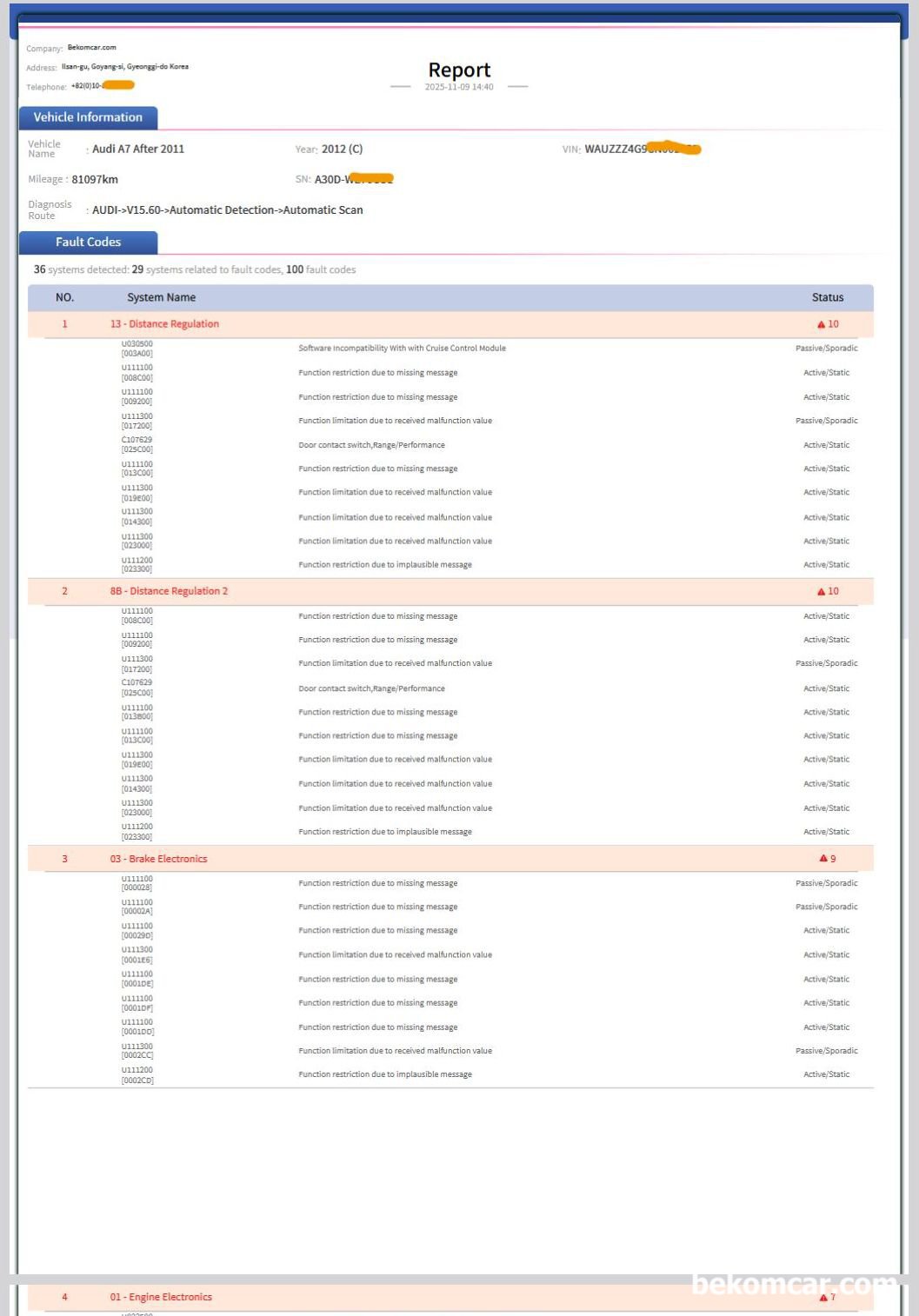This screenshot has height=1316, width=919.
Task: Click the warning triangle on Distance Regulation 2 row
Action: (x=820, y=592)
